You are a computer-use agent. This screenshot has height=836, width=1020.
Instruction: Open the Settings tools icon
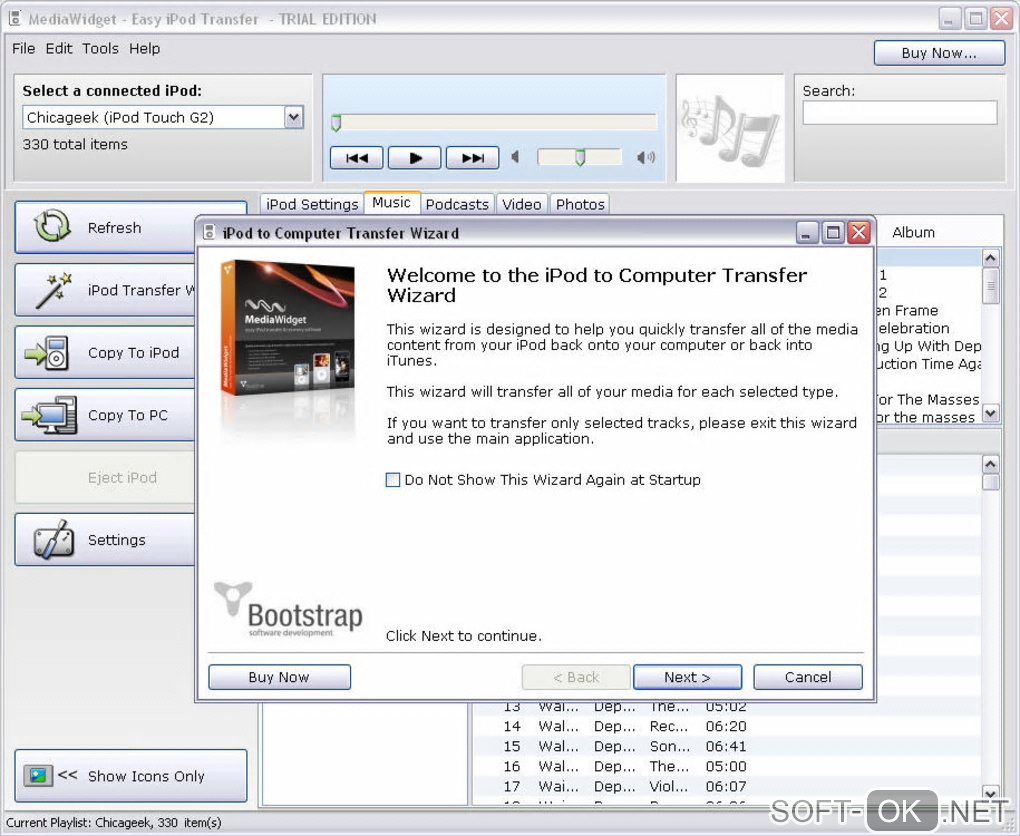tap(53, 539)
